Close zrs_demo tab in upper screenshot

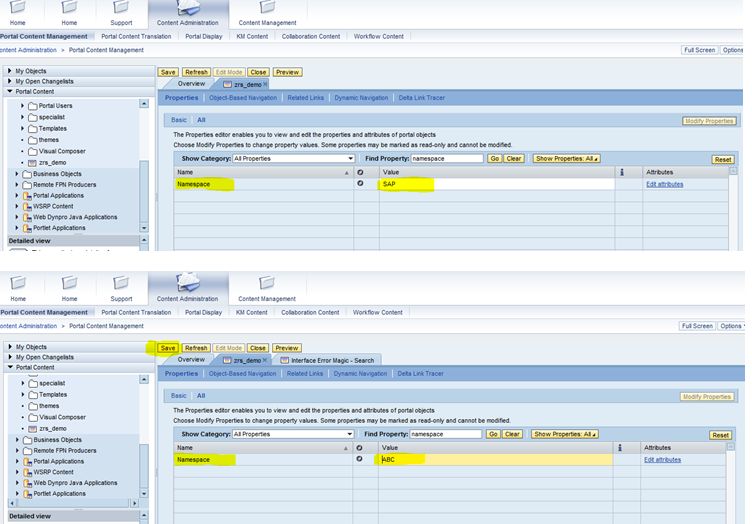pos(265,84)
